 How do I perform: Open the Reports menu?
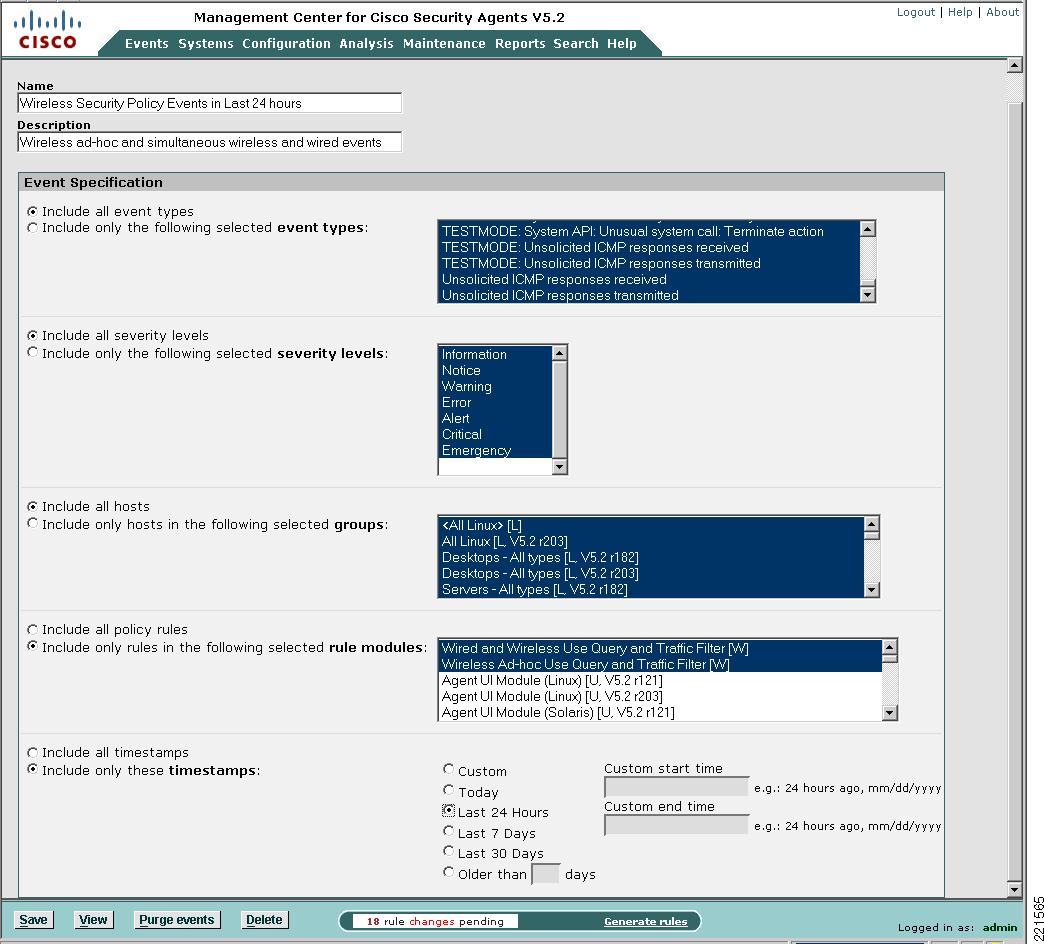pyautogui.click(x=520, y=43)
